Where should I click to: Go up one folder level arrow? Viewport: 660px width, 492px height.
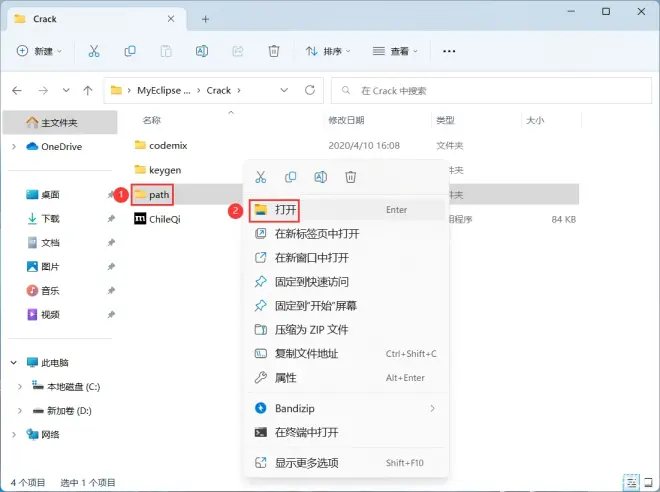pyautogui.click(x=88, y=90)
